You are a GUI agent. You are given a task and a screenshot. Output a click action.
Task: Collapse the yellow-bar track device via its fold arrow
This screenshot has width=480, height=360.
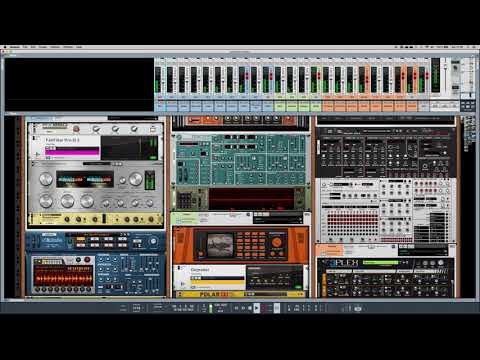point(179,268)
